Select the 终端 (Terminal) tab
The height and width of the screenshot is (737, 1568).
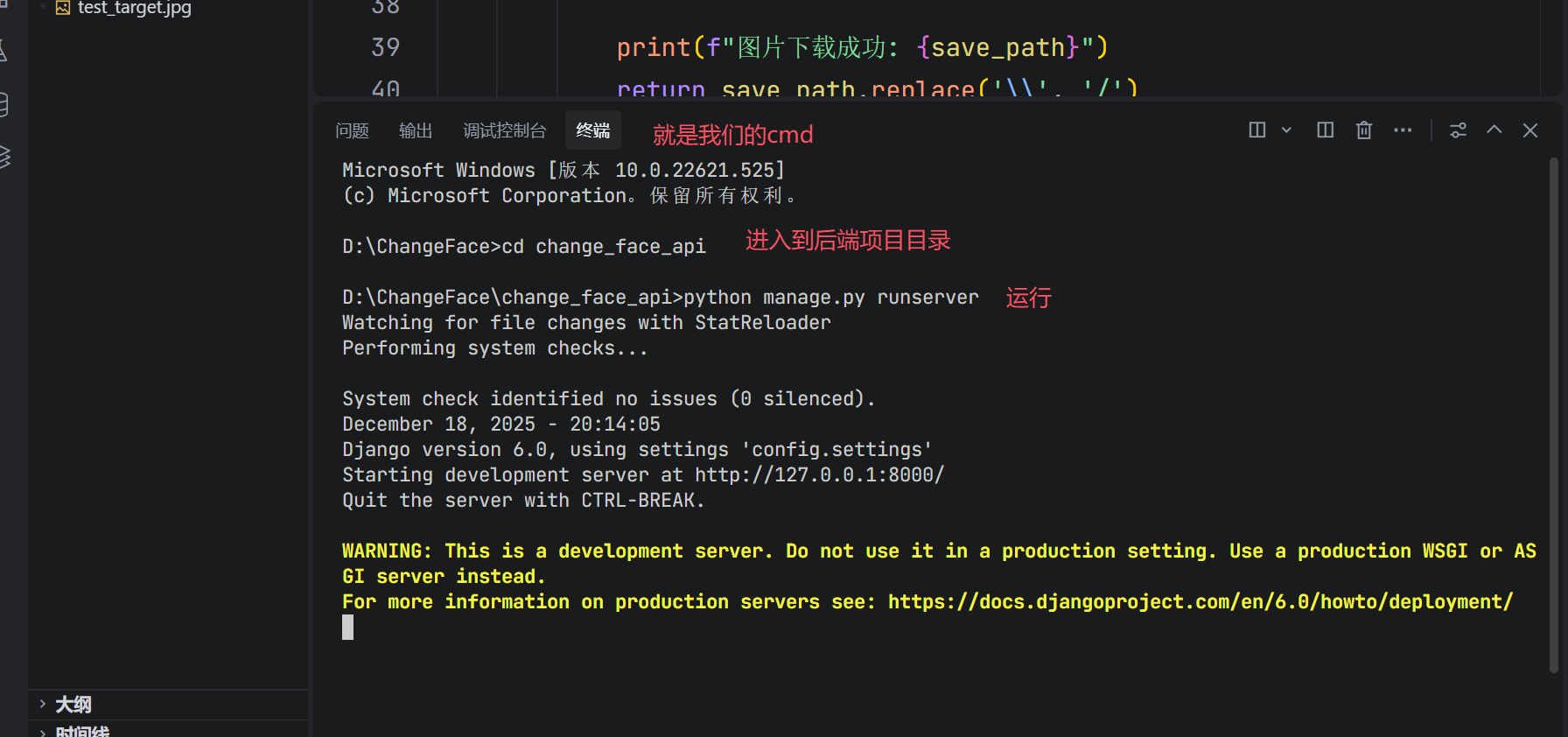593,130
